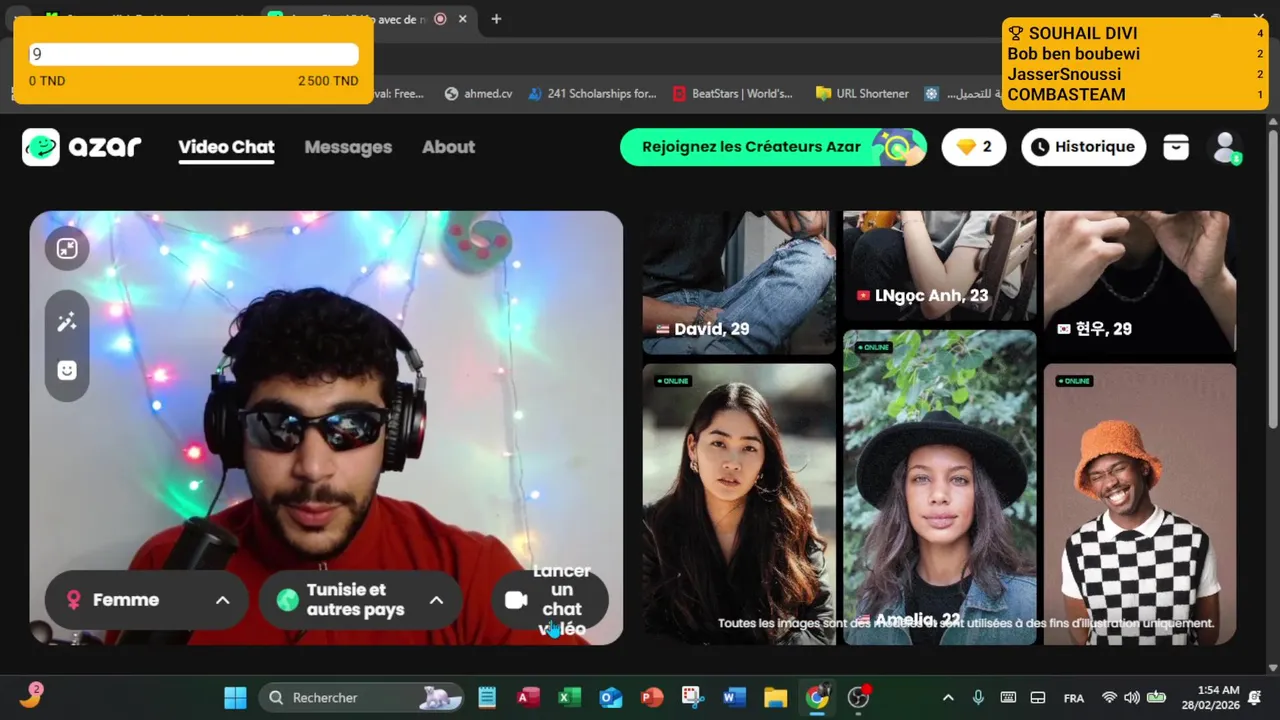The image size is (1280, 720).
Task: Open the BeatStars bookmark
Action: tap(734, 93)
